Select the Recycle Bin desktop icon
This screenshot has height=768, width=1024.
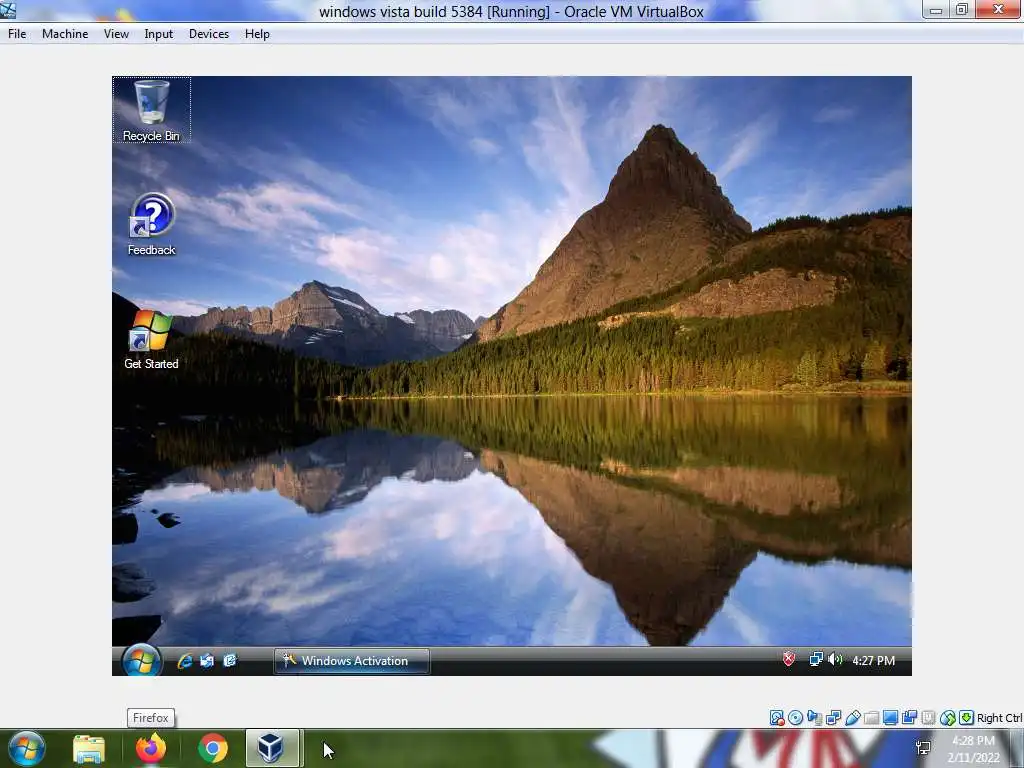(x=152, y=110)
